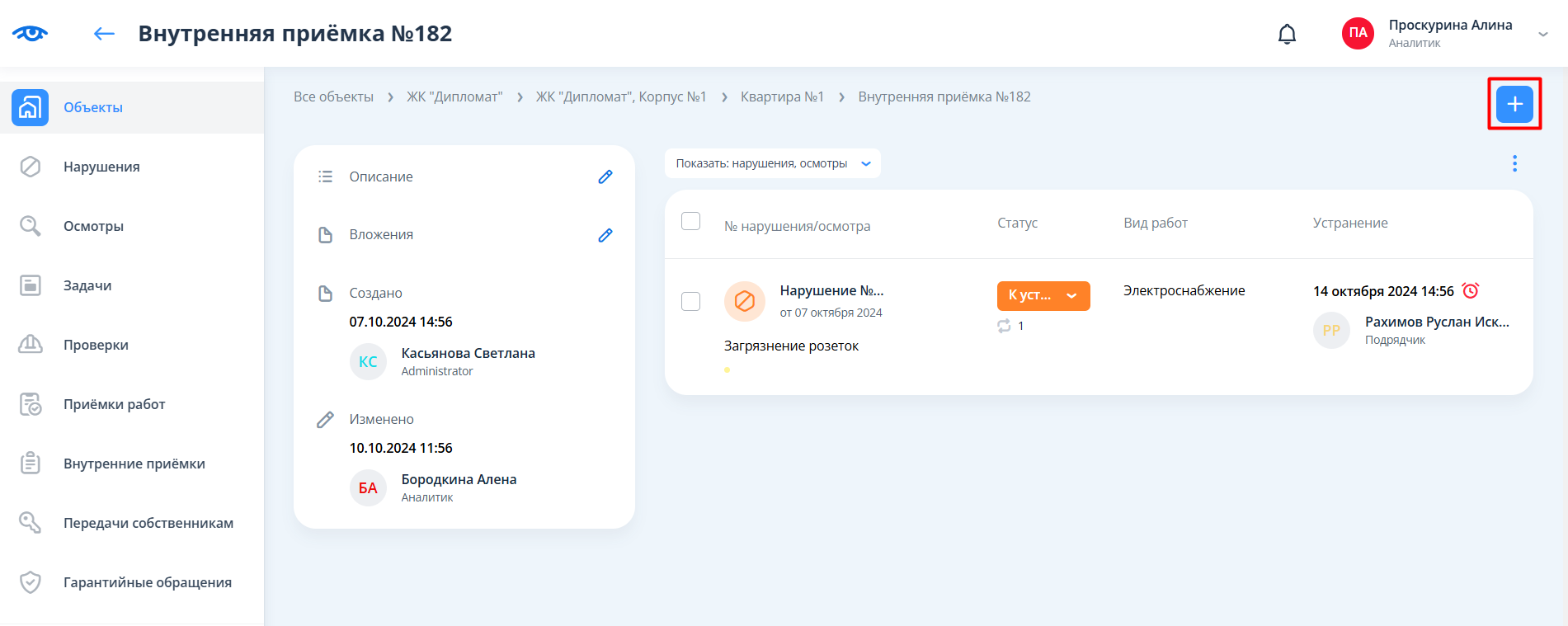Click the red alarm clock deadline icon
This screenshot has height=626, width=1568.
pos(1470,290)
